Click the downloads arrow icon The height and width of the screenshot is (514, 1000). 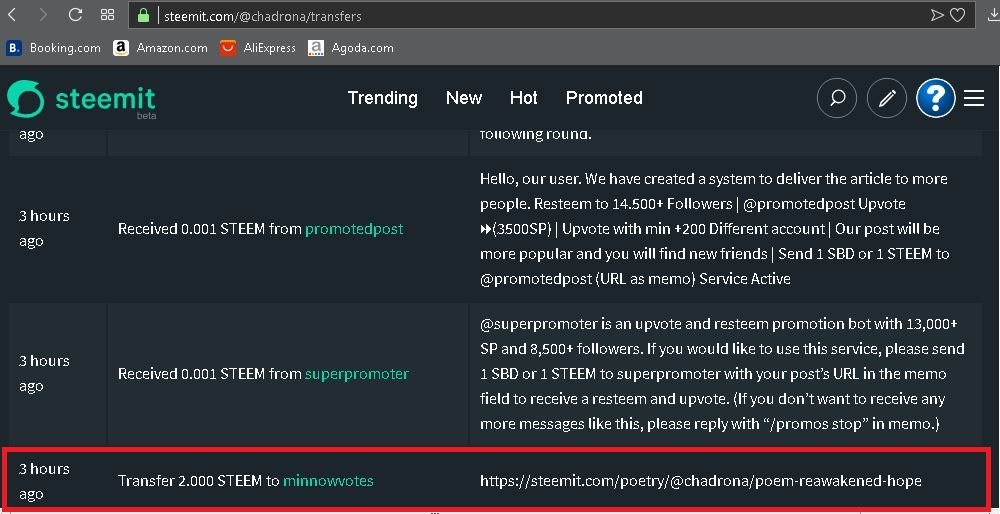[x=994, y=15]
